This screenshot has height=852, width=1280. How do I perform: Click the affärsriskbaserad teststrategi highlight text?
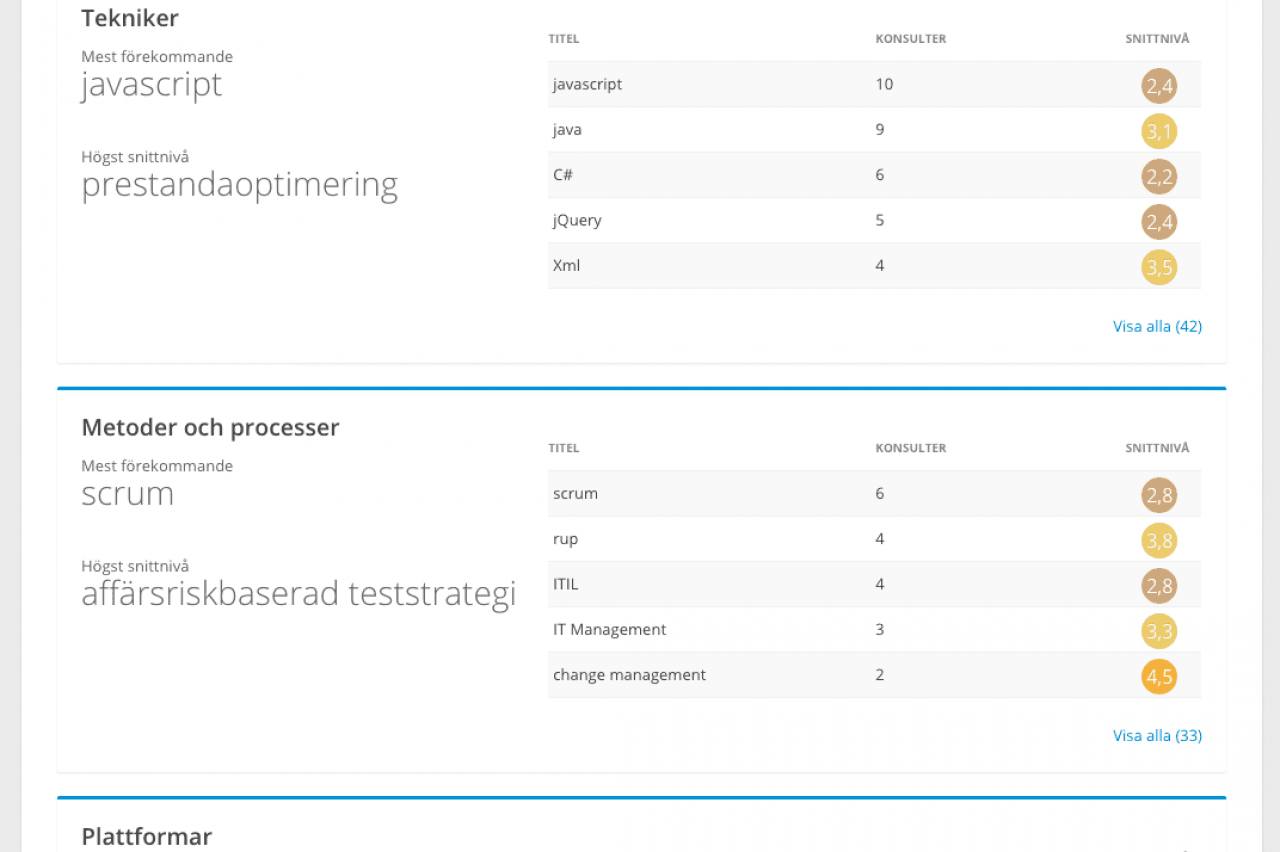click(x=298, y=594)
